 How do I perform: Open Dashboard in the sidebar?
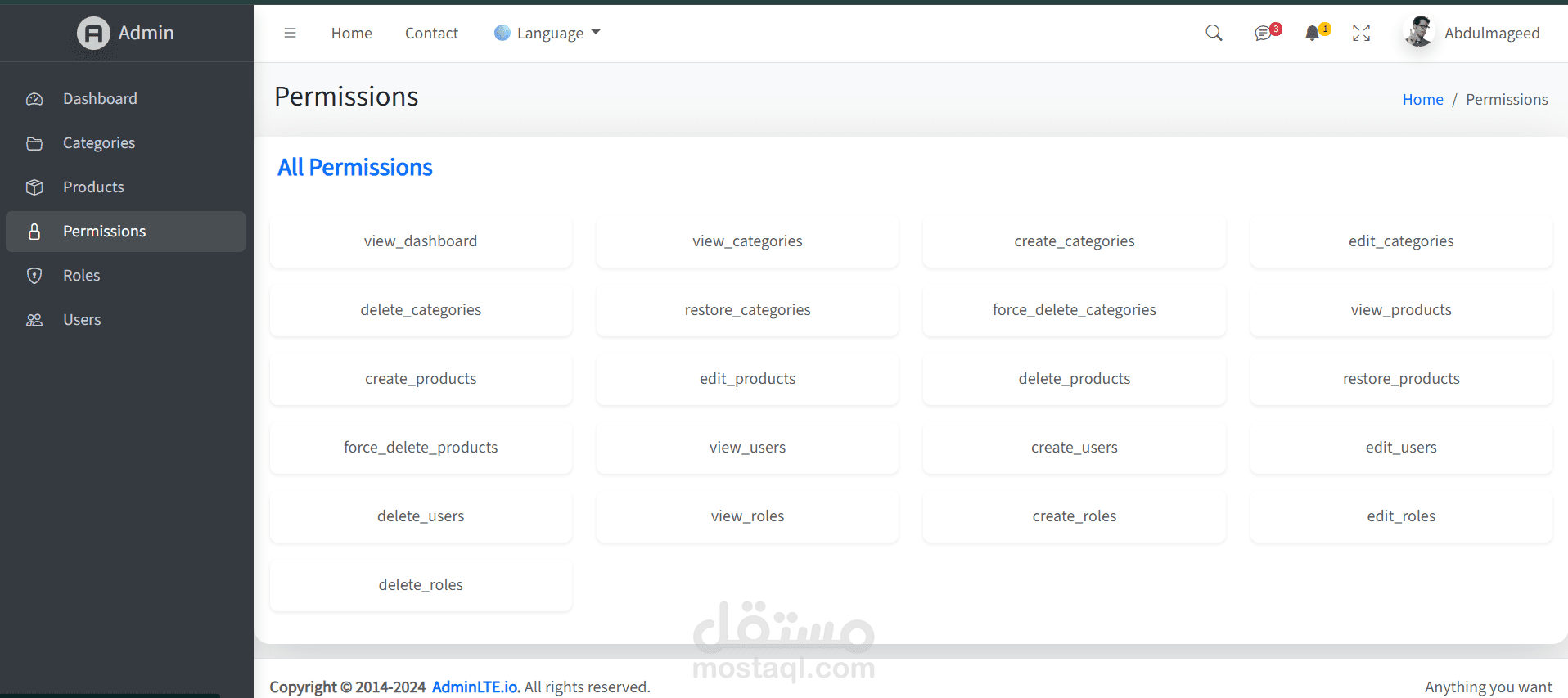tap(126, 99)
